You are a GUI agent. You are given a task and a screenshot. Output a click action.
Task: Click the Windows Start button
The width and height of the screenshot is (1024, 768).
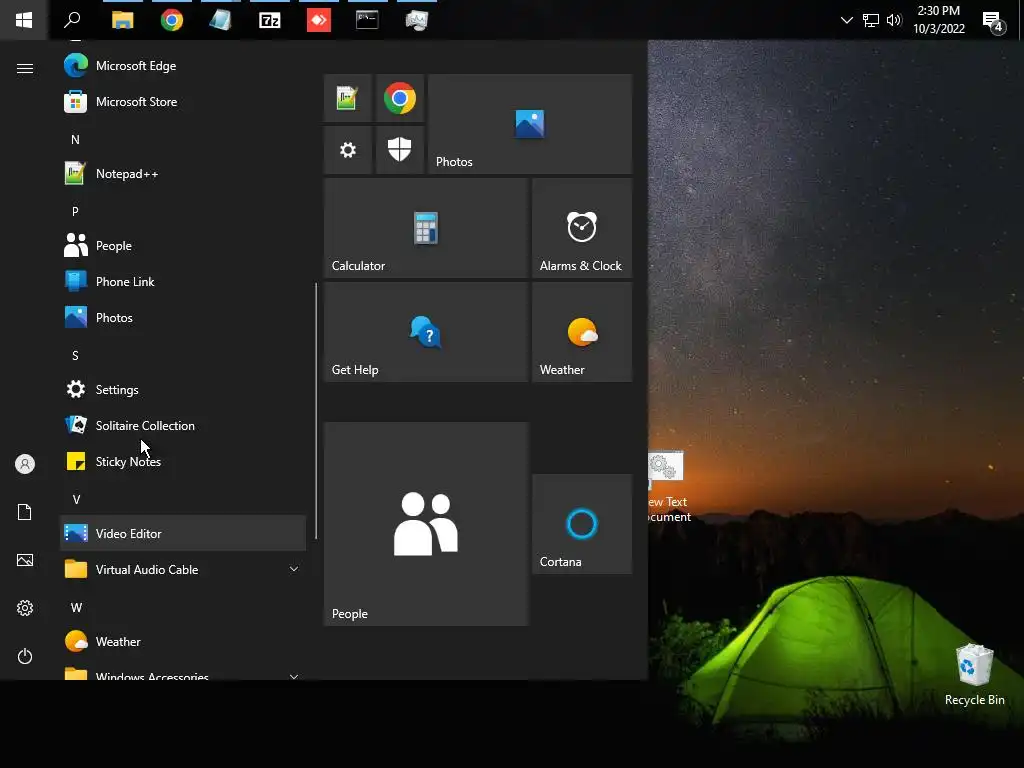click(x=24, y=20)
